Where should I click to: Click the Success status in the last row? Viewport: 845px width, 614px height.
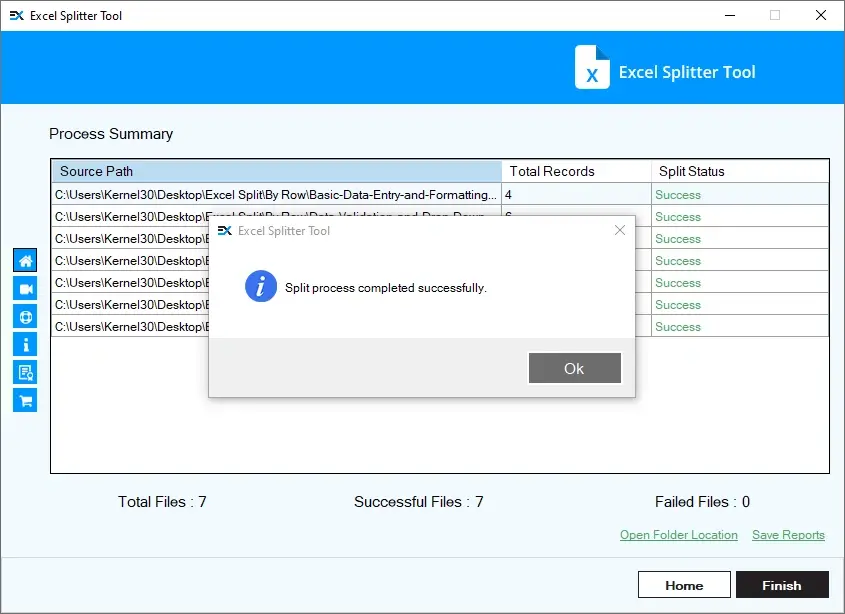(678, 327)
